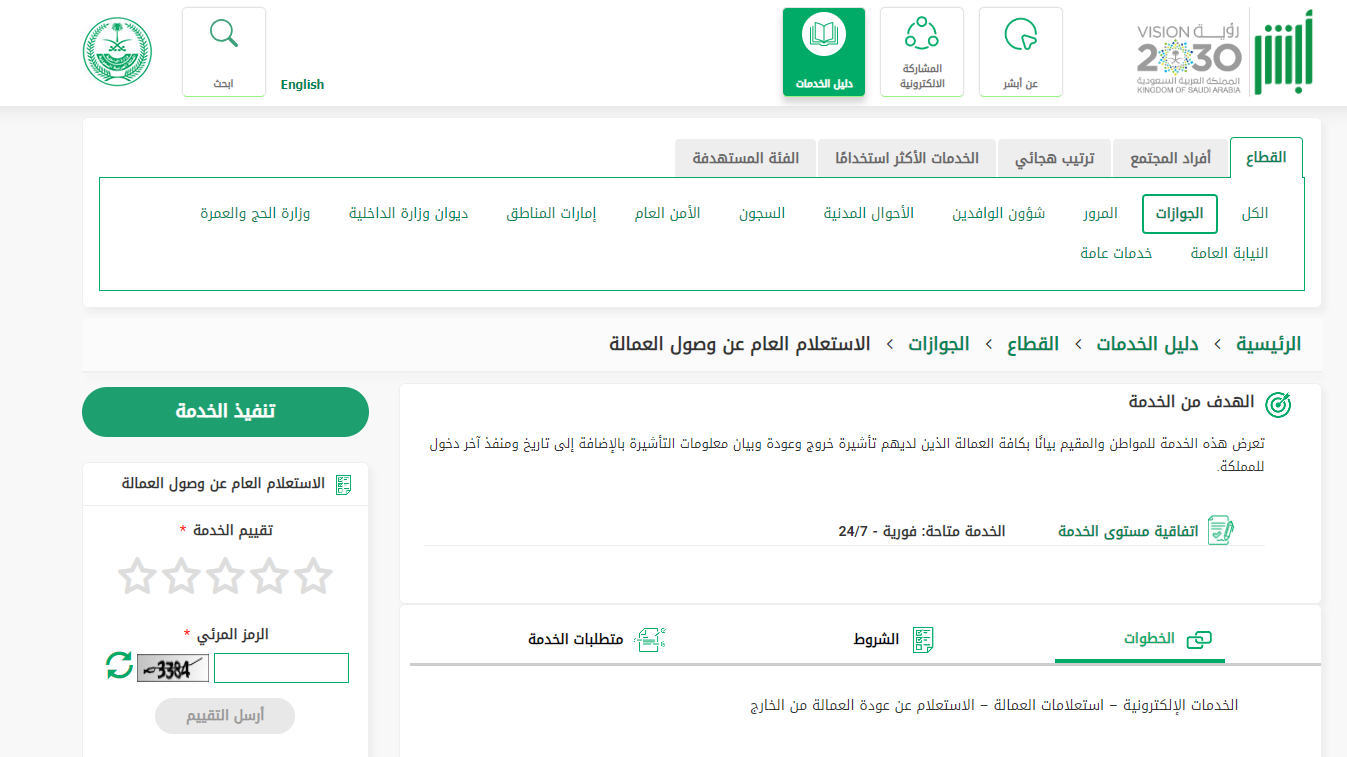Choose the المرور sector filter
This screenshot has height=757, width=1347.
coord(1100,214)
